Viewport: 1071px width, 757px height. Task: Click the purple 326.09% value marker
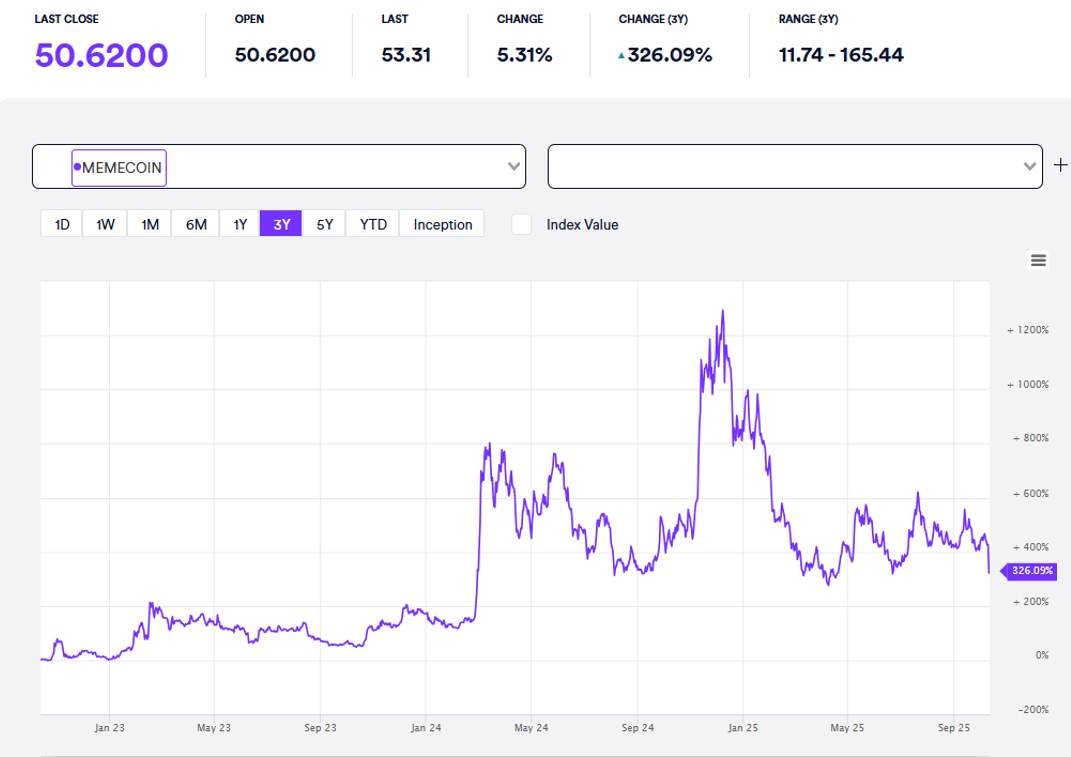tap(1032, 571)
